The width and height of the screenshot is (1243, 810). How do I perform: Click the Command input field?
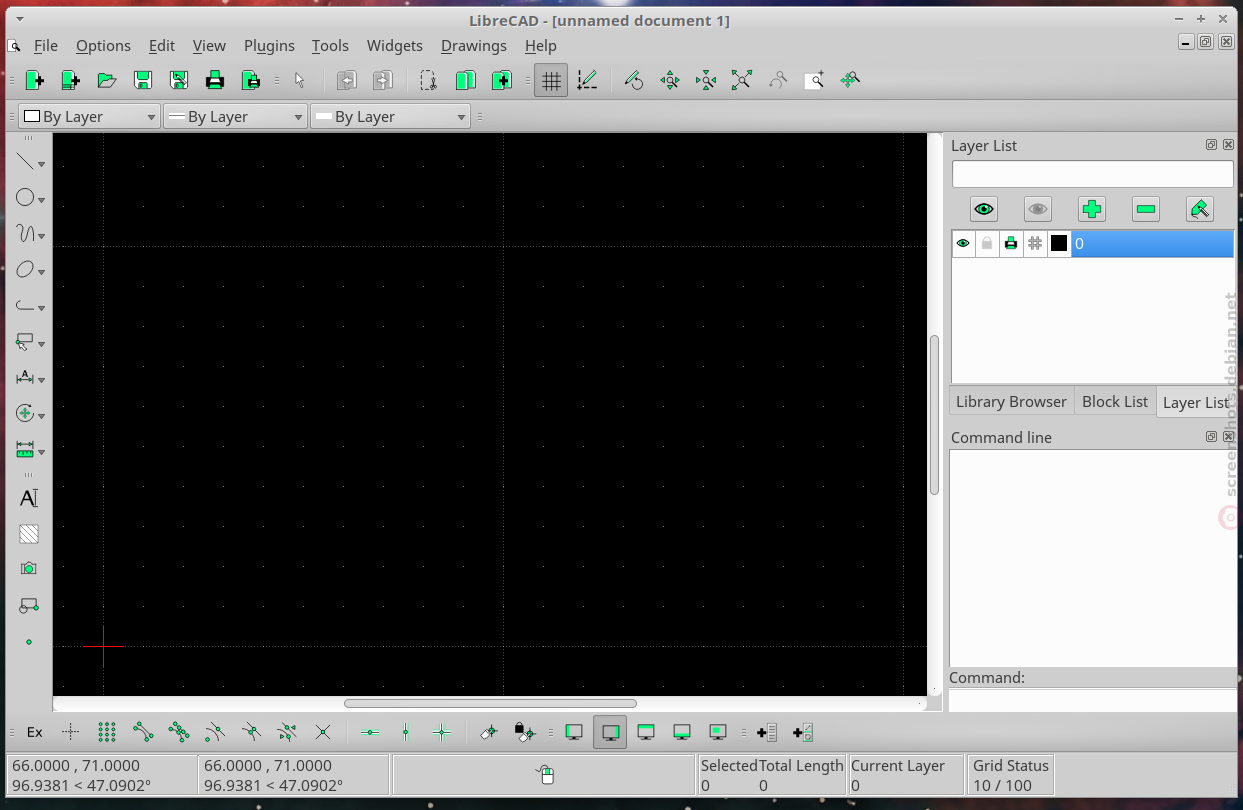pyautogui.click(x=1093, y=700)
